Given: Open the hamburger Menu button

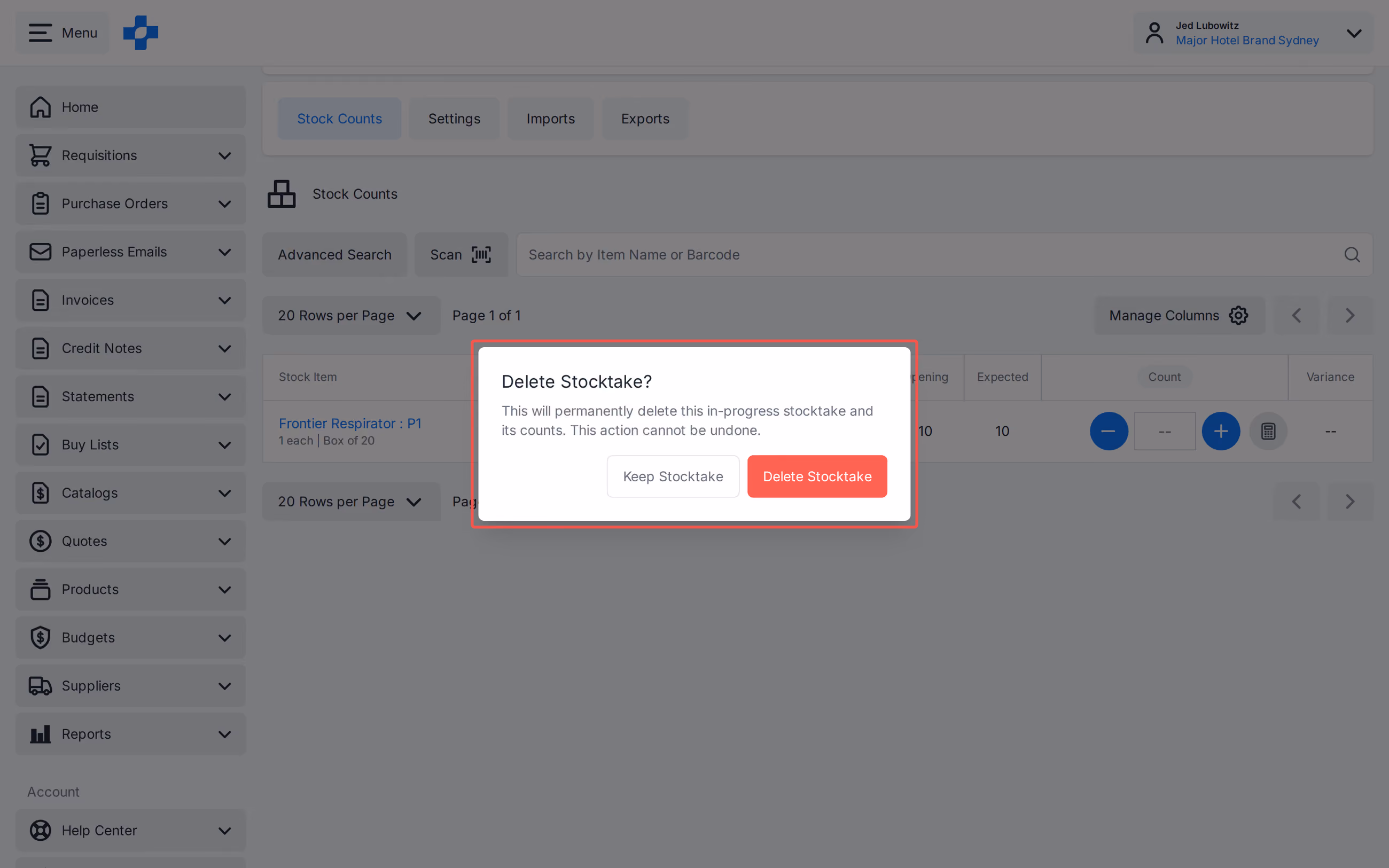Looking at the screenshot, I should [63, 33].
